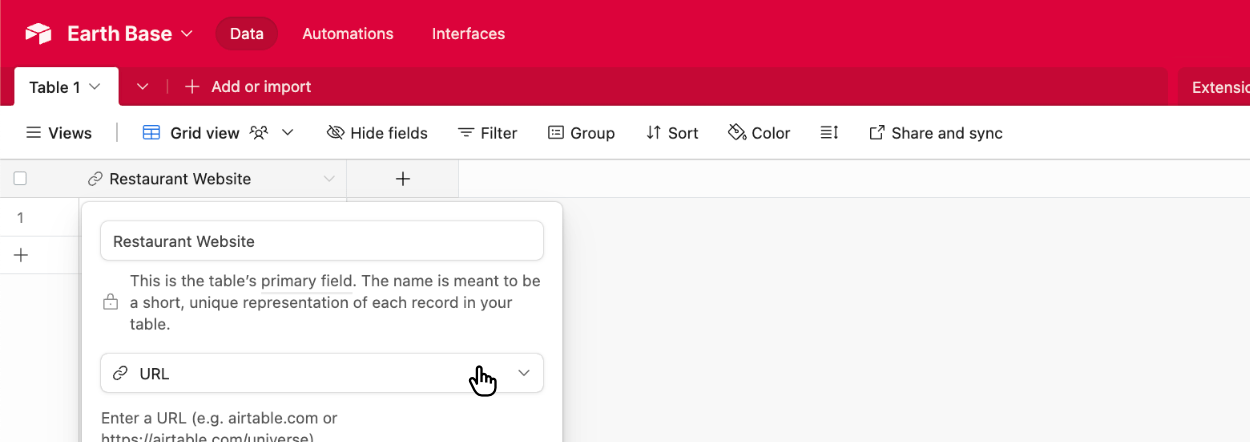This screenshot has width=1250, height=442.
Task: Expand the tables list chevron
Action: coord(142,87)
